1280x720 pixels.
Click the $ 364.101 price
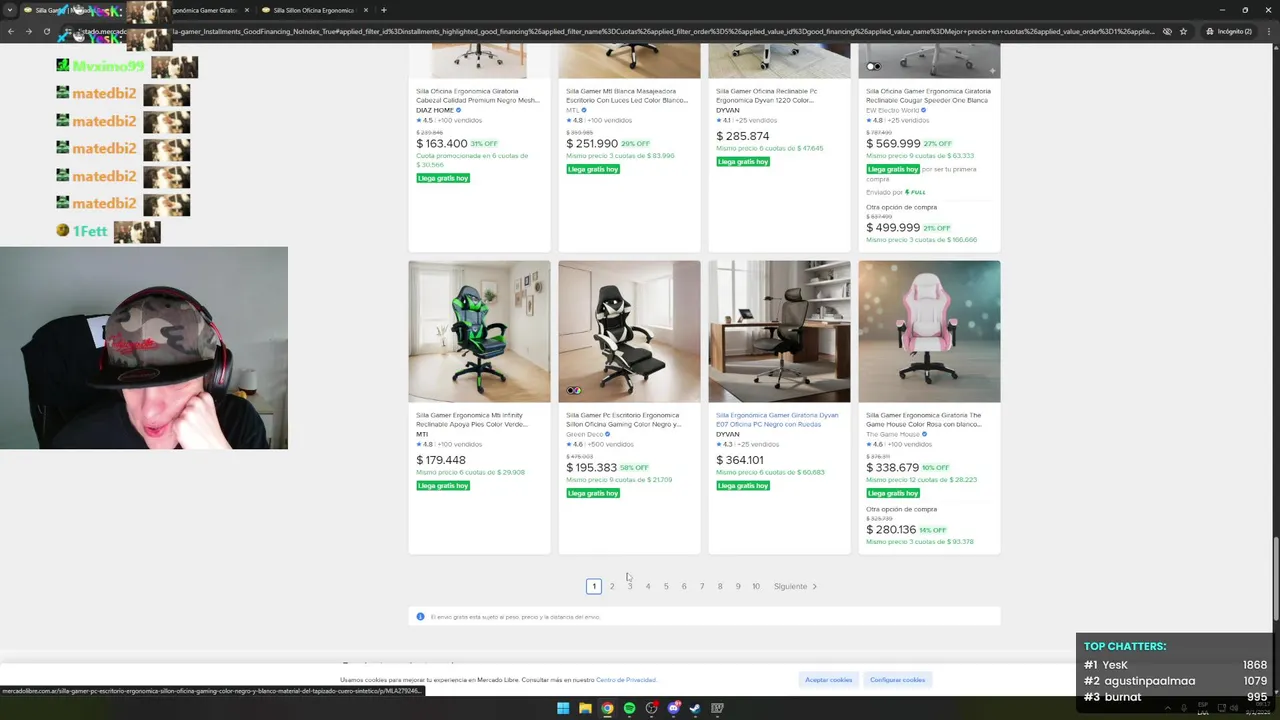pyautogui.click(x=740, y=461)
